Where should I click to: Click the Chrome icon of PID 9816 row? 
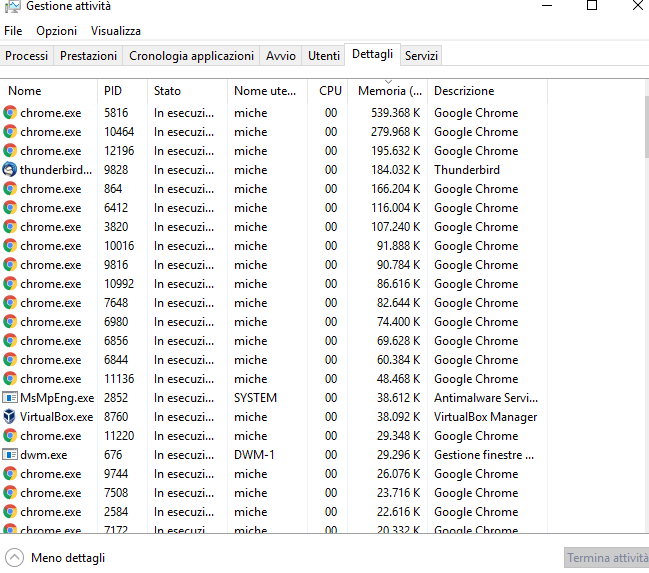click(x=10, y=265)
